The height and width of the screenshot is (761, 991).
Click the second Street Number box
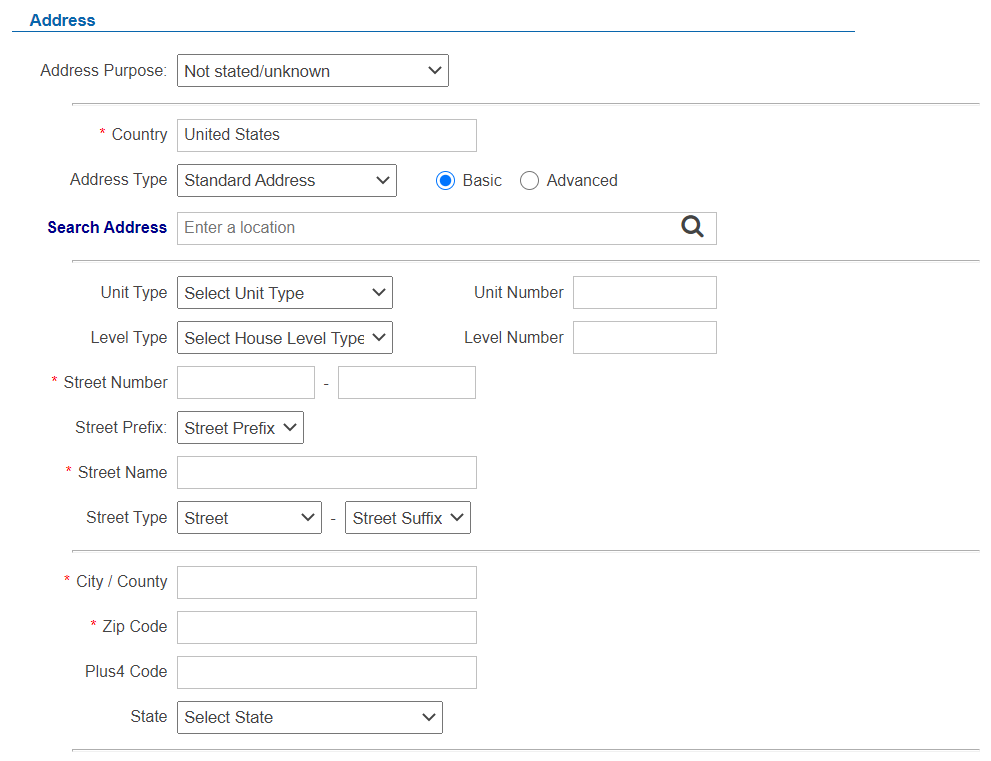tap(406, 383)
